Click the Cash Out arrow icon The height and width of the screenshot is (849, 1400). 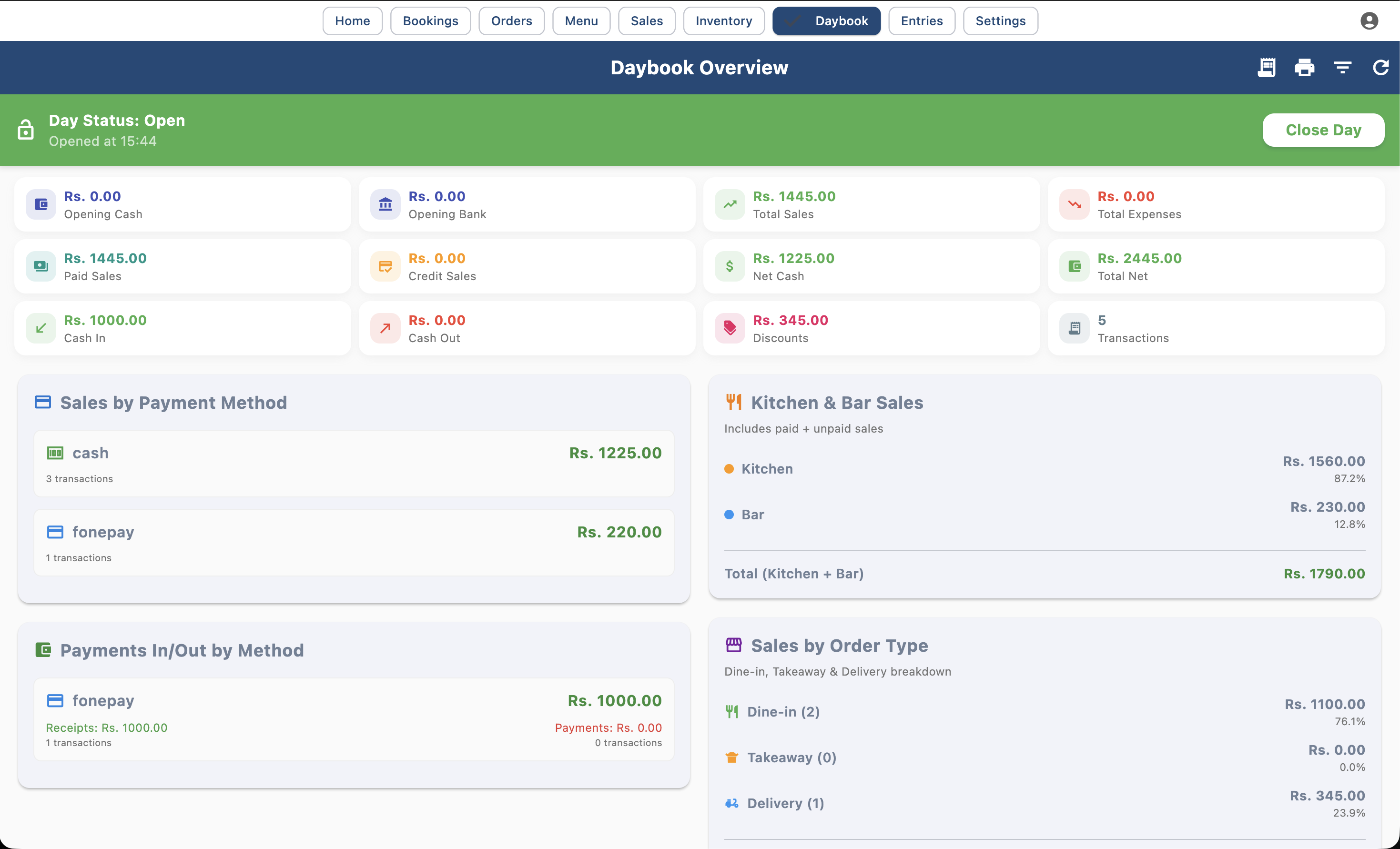coord(385,328)
